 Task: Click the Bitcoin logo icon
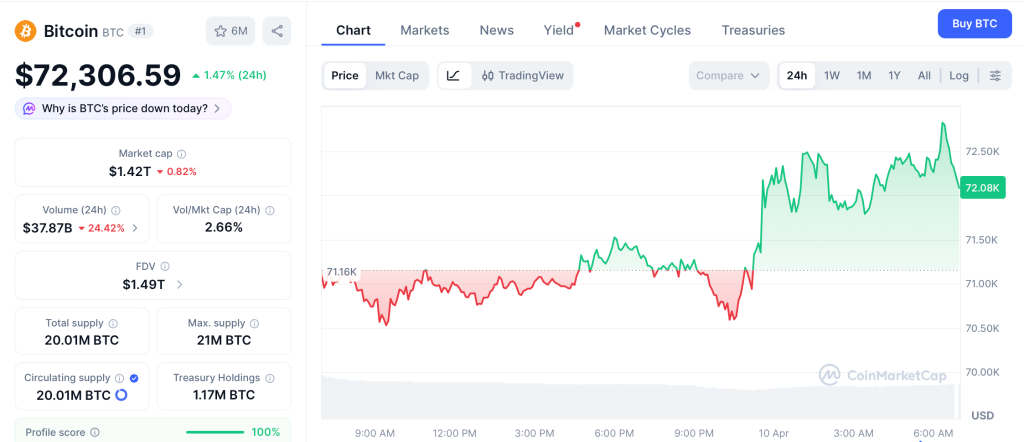(26, 31)
